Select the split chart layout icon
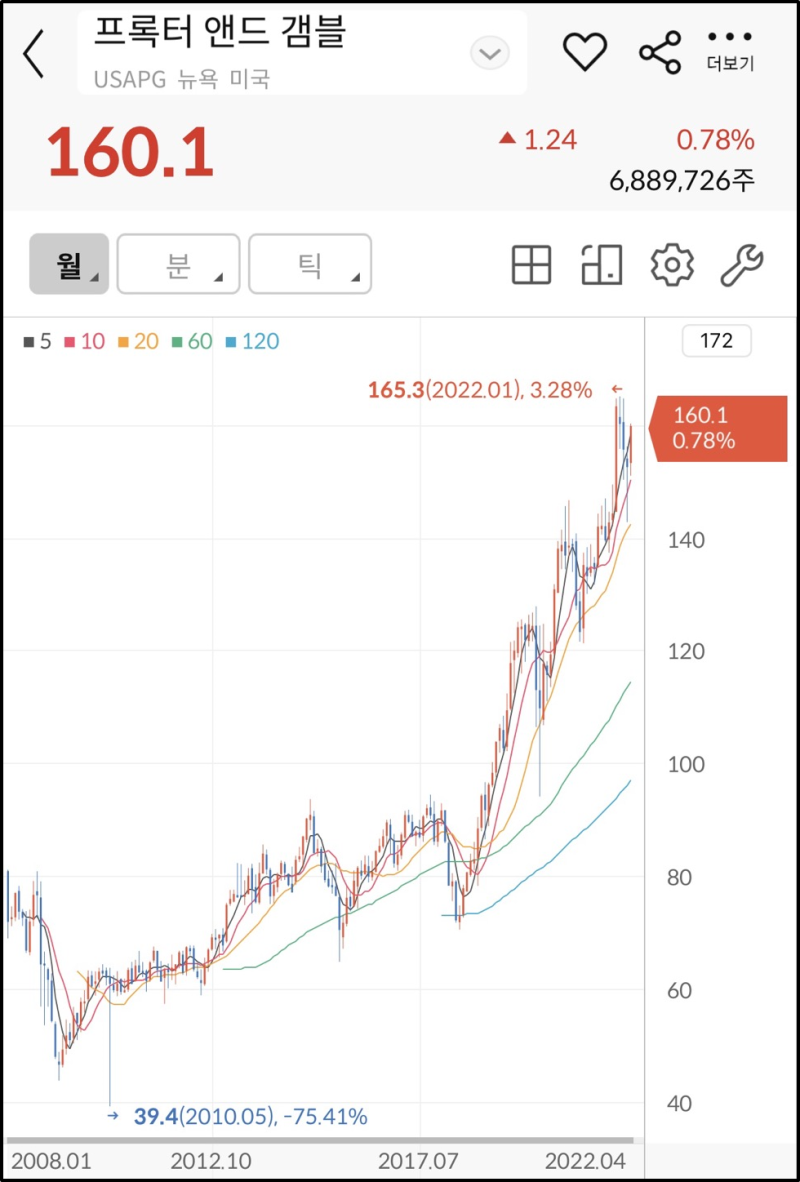Viewport: 800px width, 1182px height. tap(601, 264)
